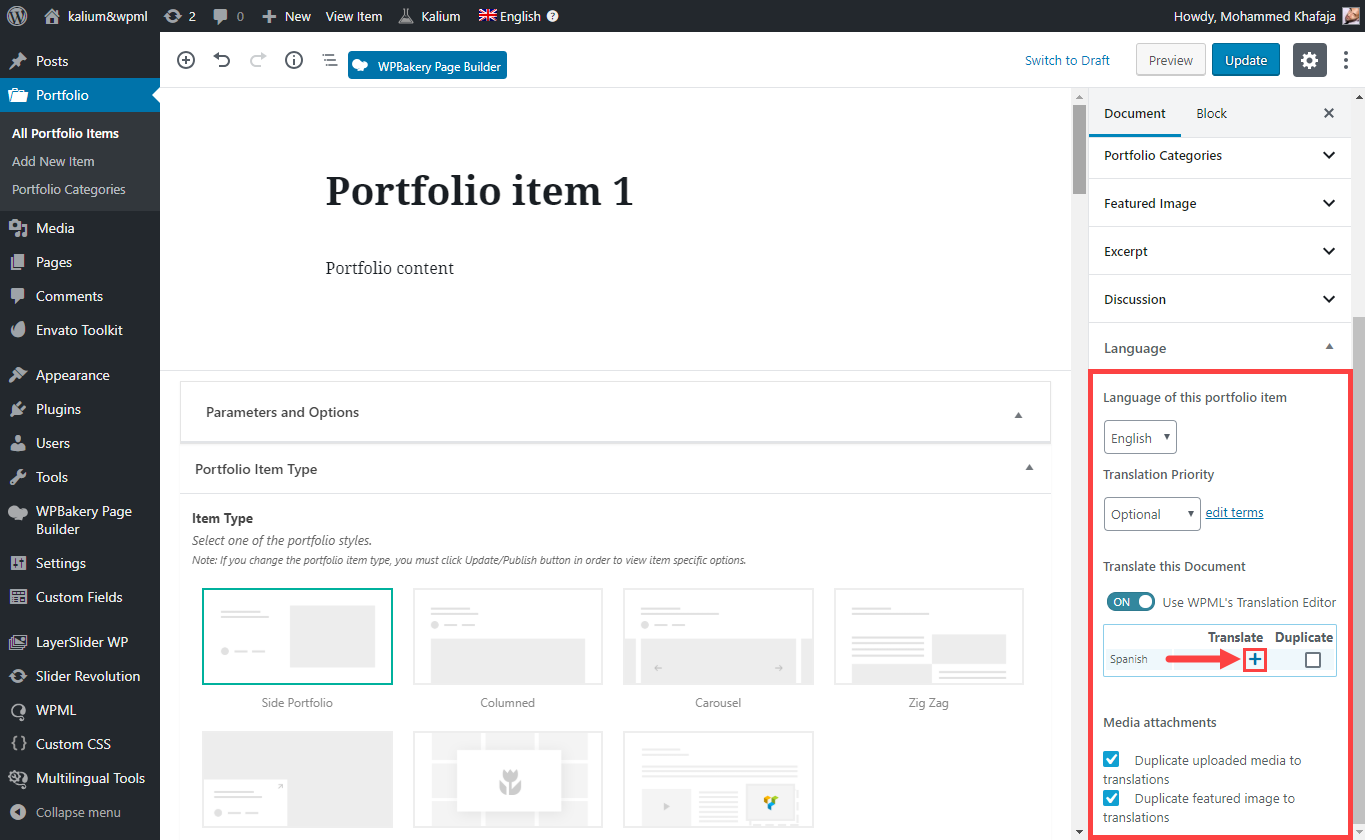Open the Appearance menu icon
1365x840 pixels.
(x=18, y=375)
